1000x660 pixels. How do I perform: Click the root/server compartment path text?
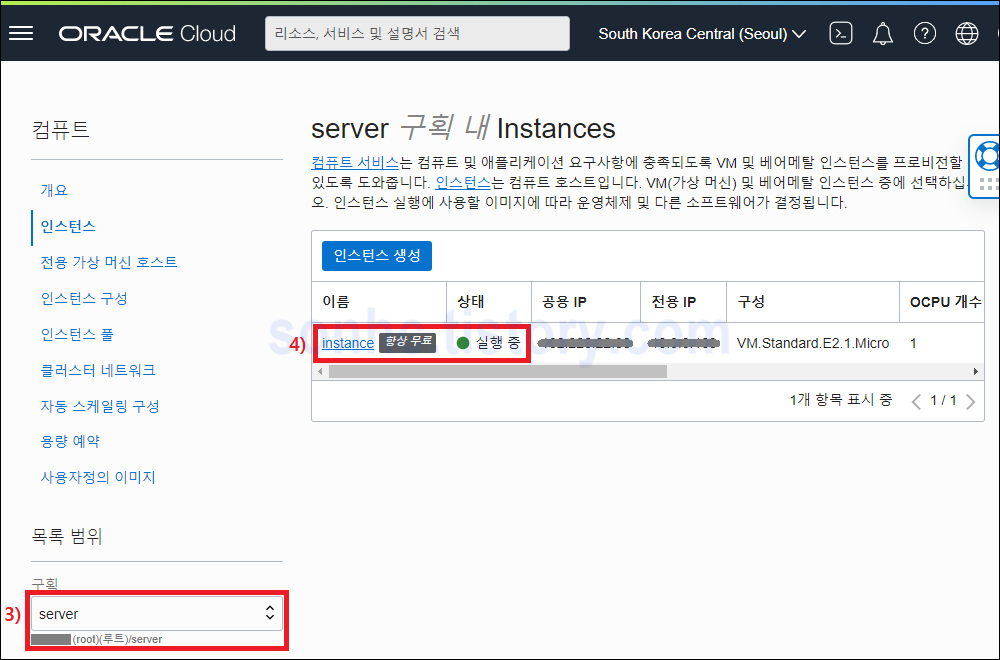pyautogui.click(x=117, y=639)
